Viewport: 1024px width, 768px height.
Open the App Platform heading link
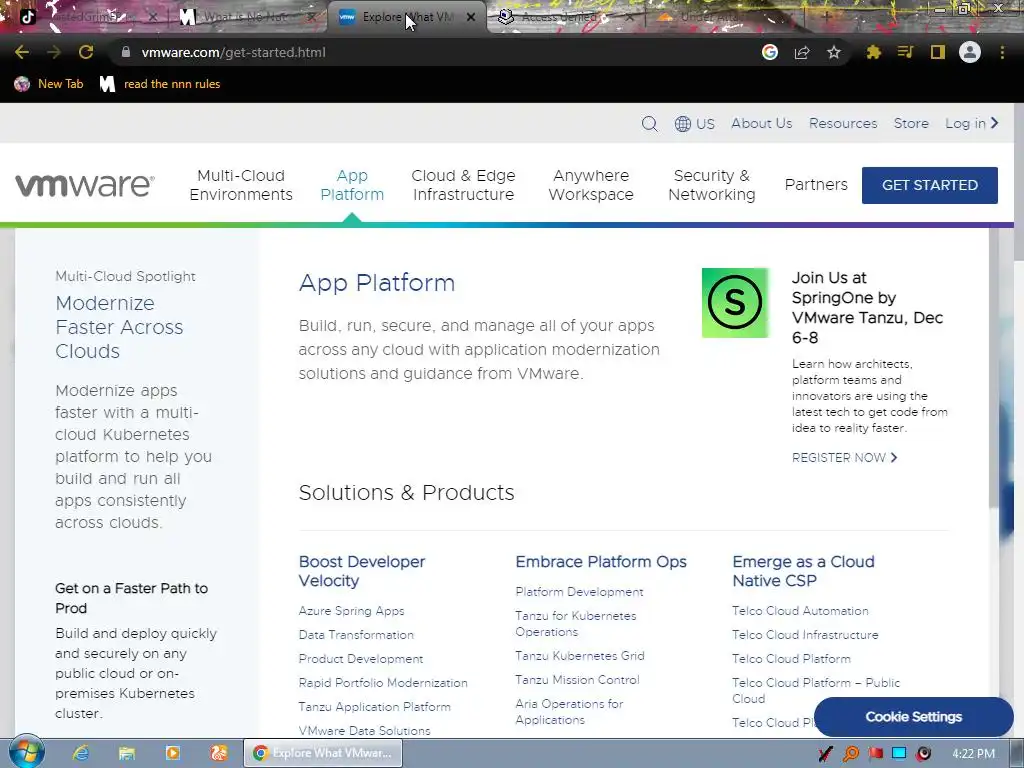(377, 283)
